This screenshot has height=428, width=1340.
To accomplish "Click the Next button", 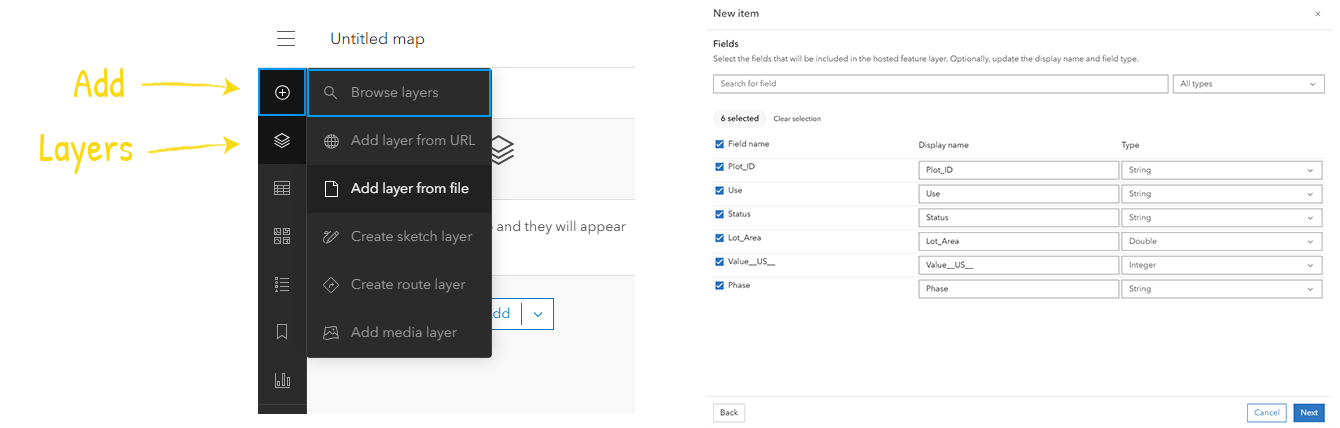I will tap(1308, 413).
